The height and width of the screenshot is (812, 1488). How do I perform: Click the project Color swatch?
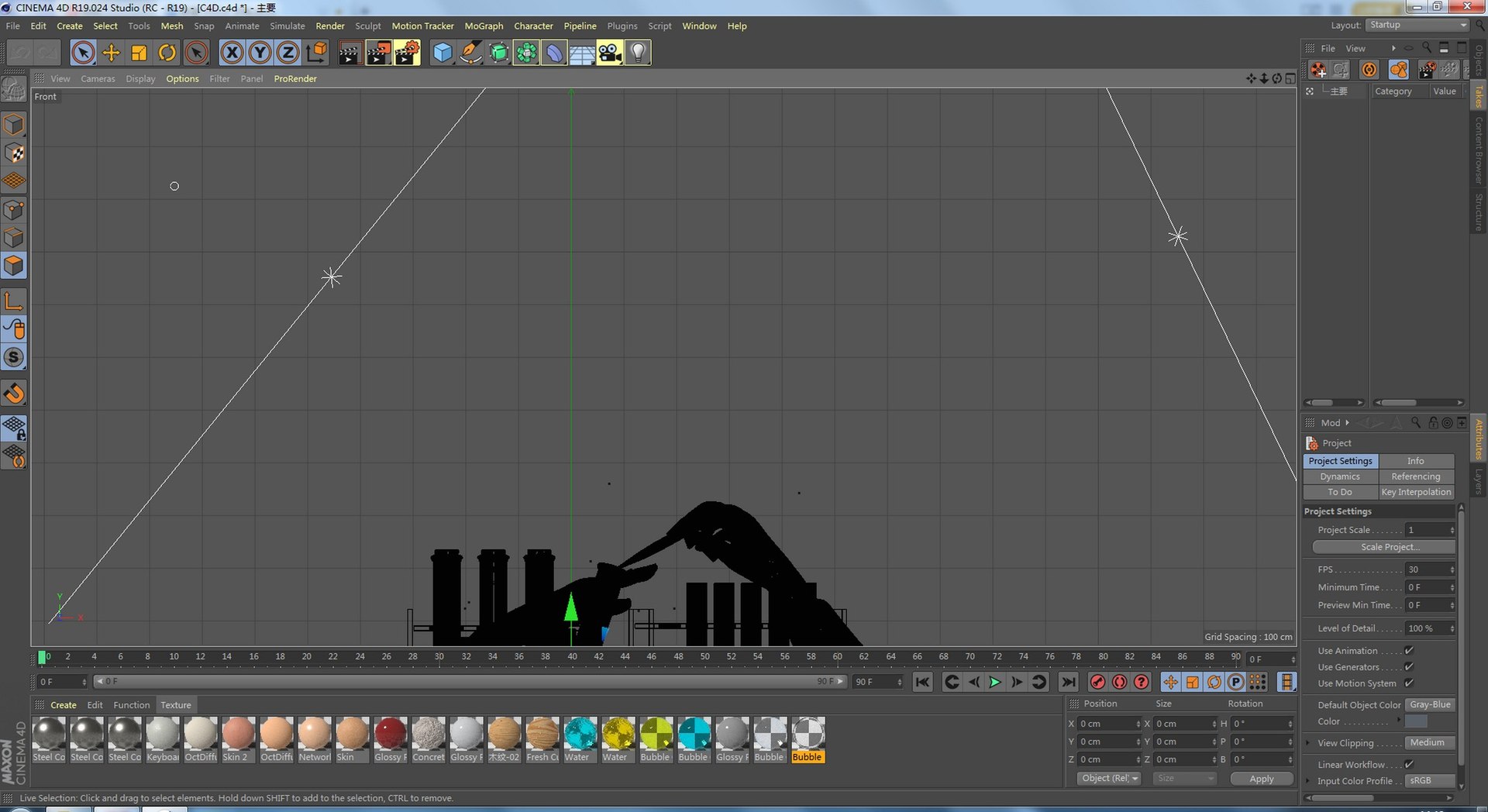pos(1416,721)
